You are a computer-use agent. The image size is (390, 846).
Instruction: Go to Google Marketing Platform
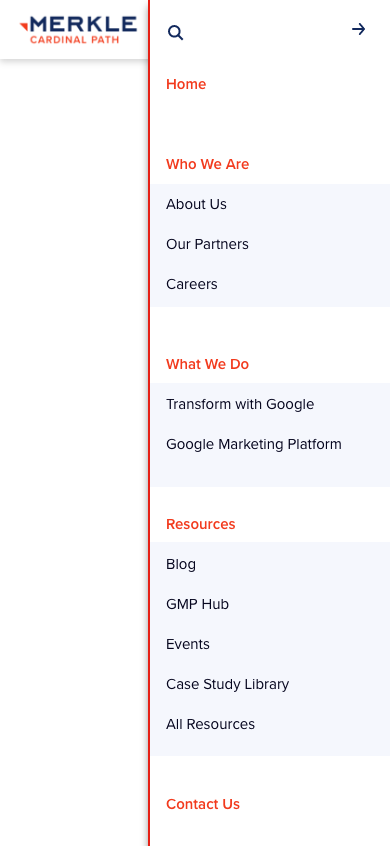click(254, 444)
